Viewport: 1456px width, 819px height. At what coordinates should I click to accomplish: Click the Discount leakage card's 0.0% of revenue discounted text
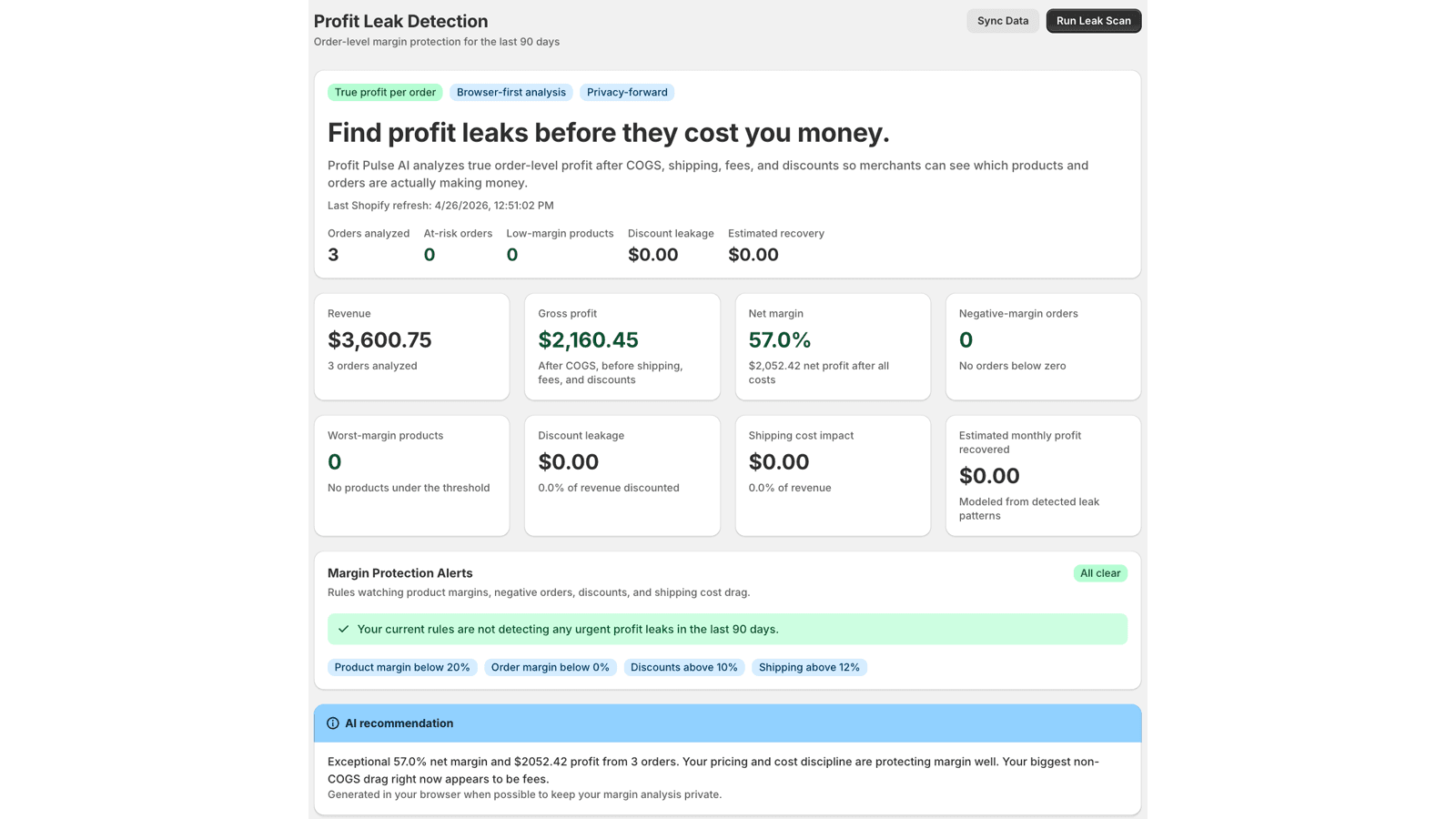609,488
